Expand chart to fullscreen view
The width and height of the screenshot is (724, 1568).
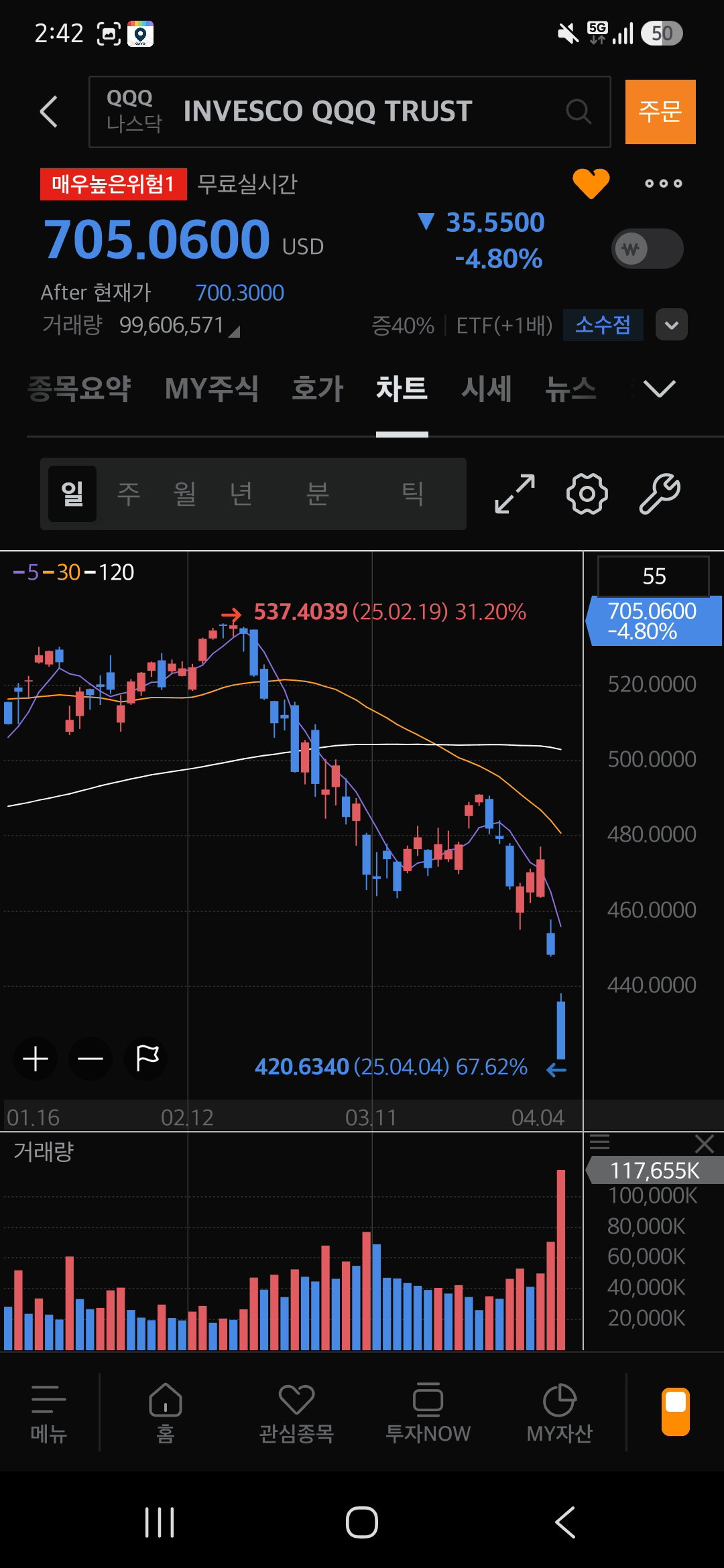point(515,494)
